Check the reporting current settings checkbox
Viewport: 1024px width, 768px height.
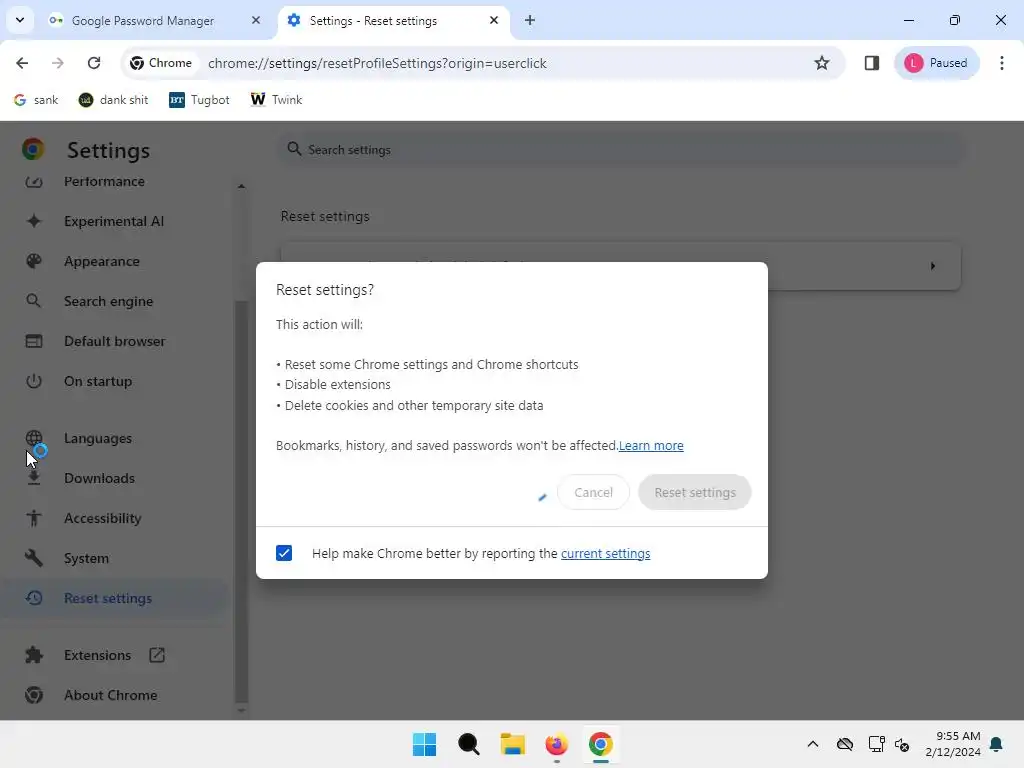(283, 553)
